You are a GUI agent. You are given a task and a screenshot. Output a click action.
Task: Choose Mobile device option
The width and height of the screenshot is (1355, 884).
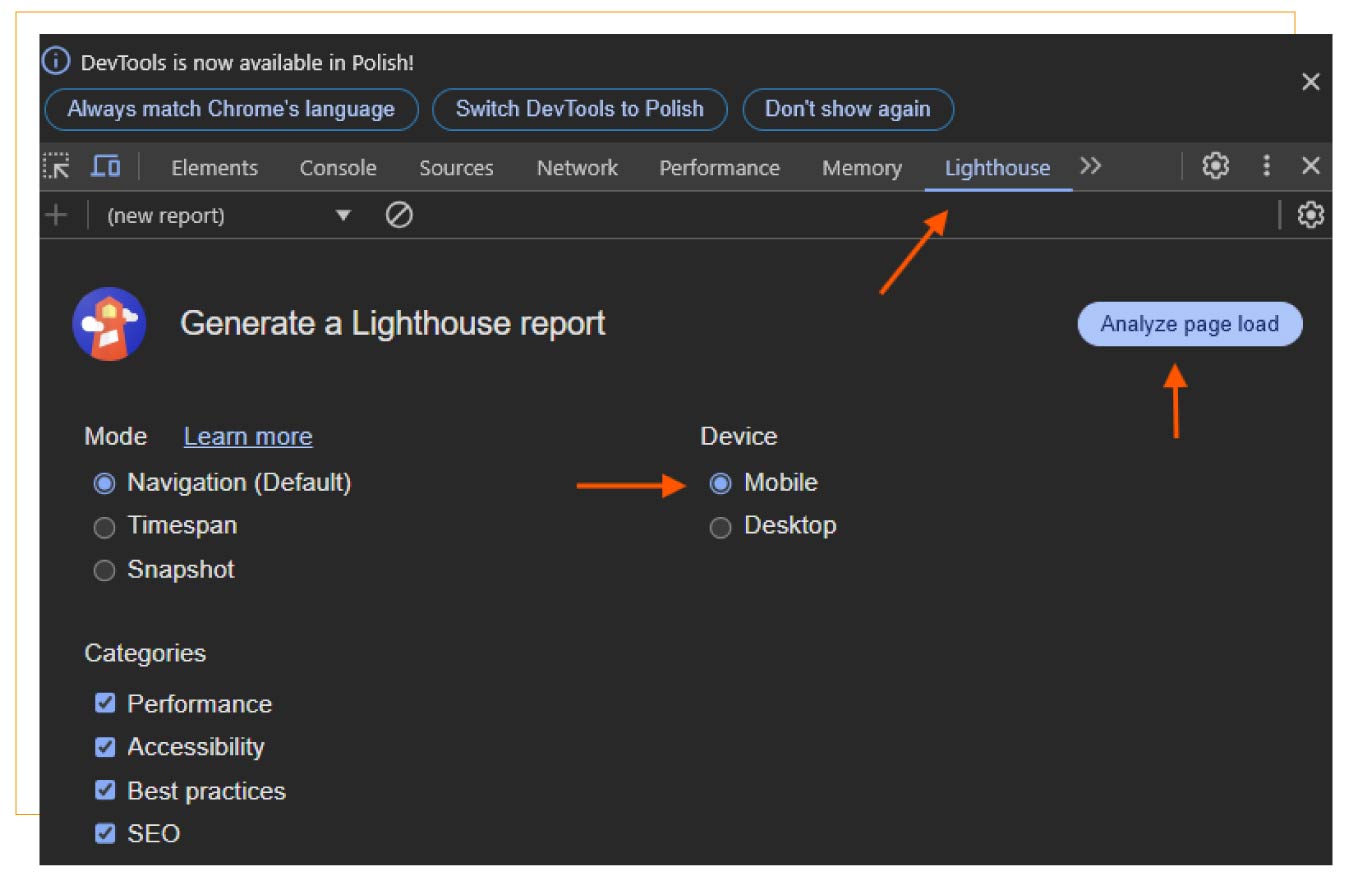tap(720, 484)
